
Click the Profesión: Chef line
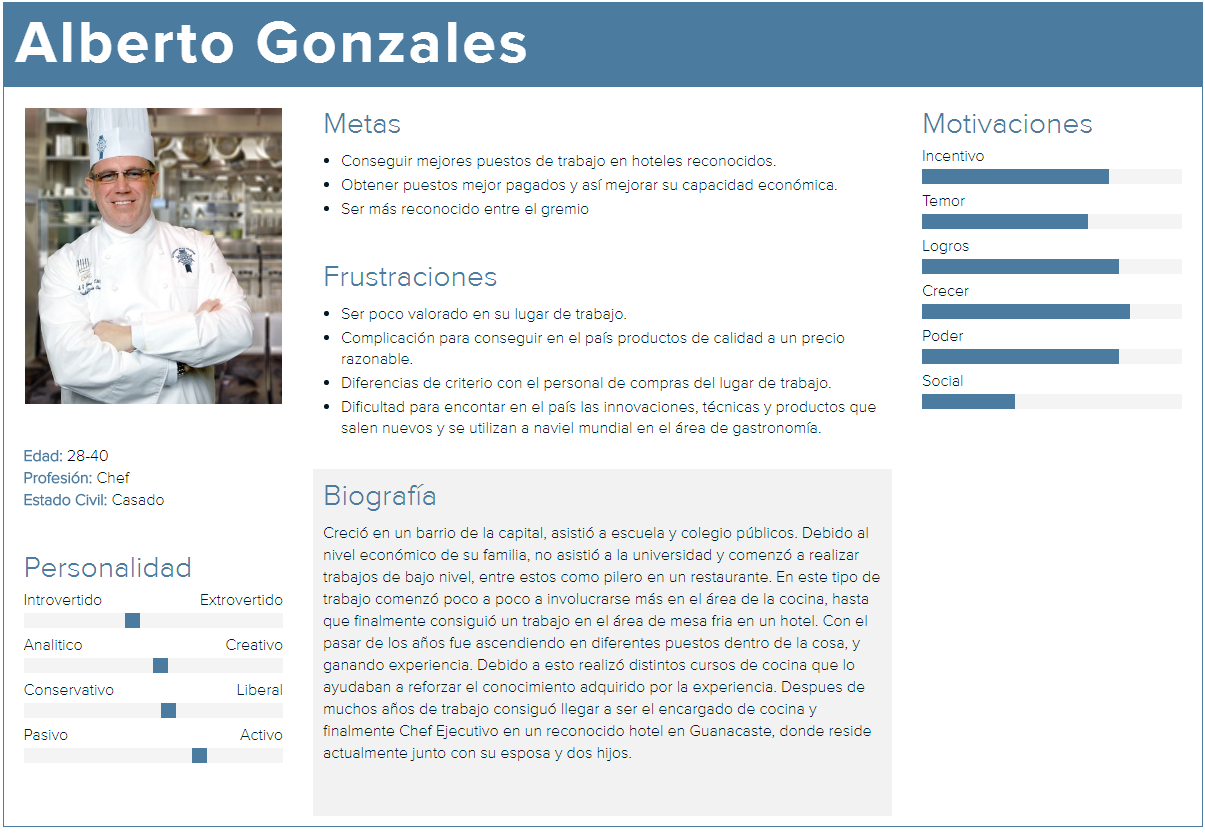tap(77, 478)
